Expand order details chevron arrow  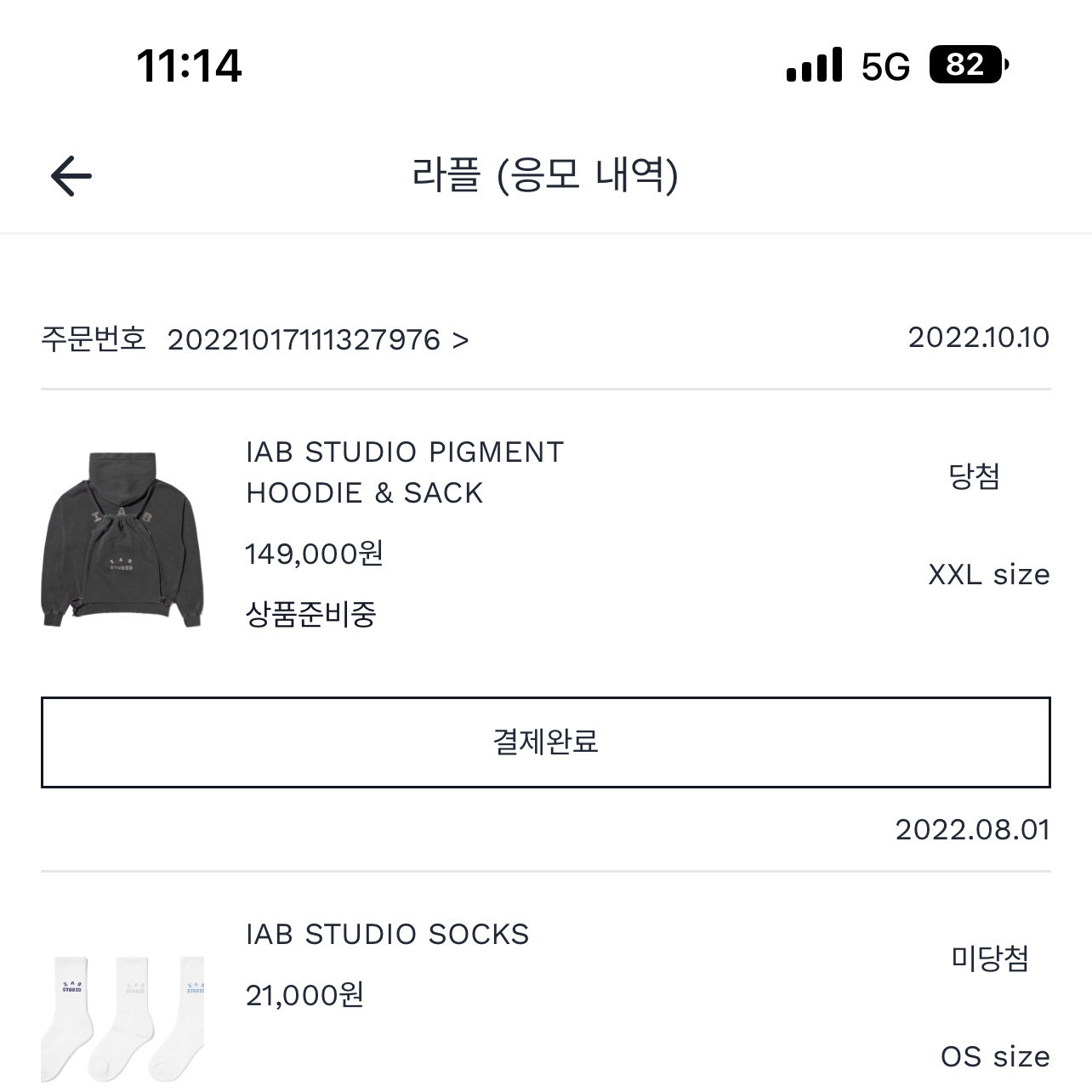pyautogui.click(x=460, y=341)
